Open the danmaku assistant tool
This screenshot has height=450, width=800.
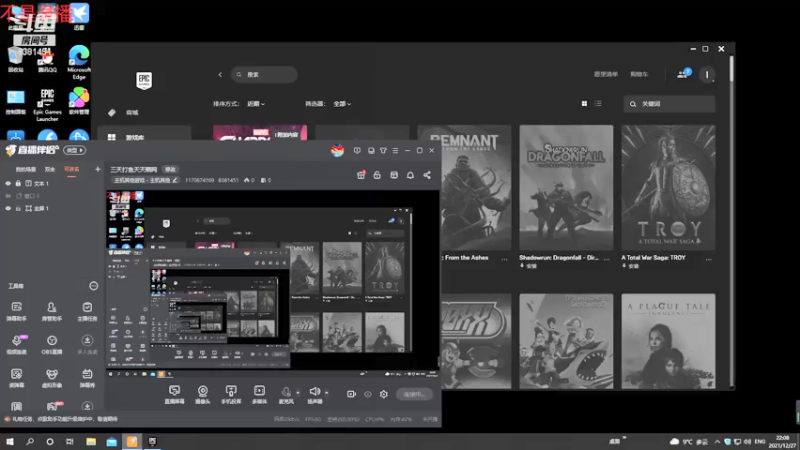(16, 311)
